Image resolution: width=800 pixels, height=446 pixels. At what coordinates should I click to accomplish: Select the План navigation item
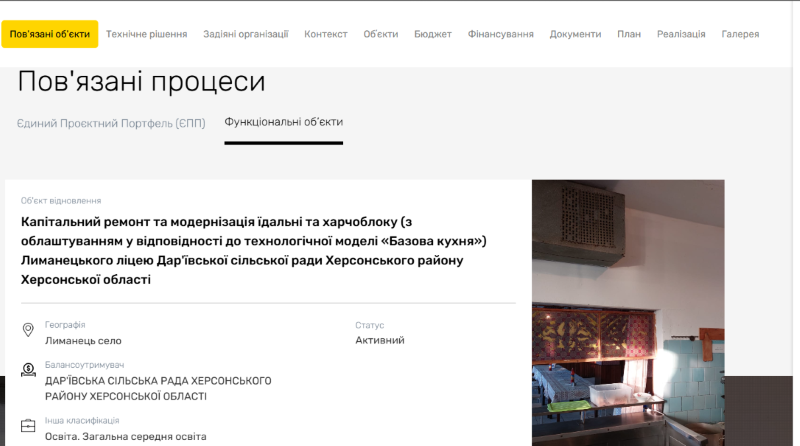(x=629, y=34)
